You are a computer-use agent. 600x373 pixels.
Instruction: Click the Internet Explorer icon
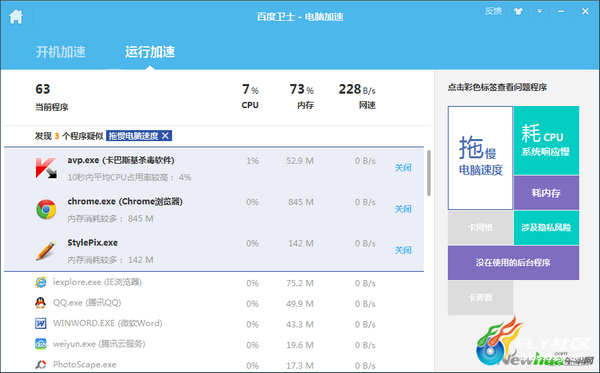(x=41, y=282)
